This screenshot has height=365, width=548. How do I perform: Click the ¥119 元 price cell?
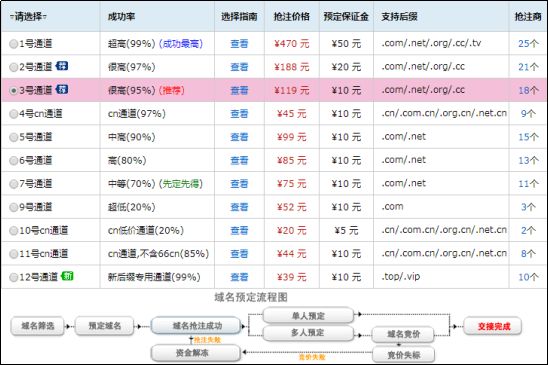tap(291, 90)
